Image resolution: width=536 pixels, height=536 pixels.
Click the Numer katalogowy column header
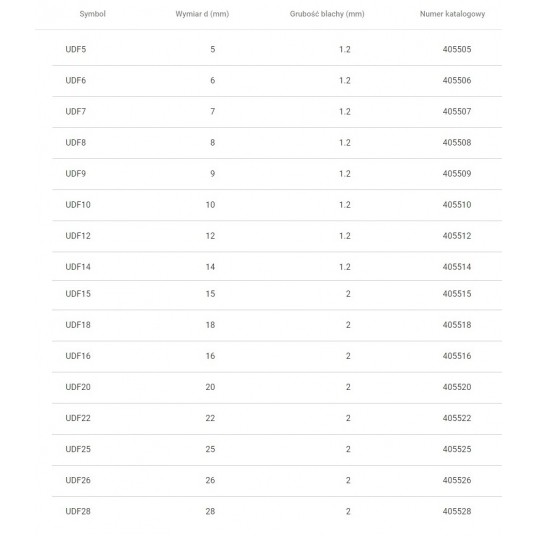pos(452,14)
